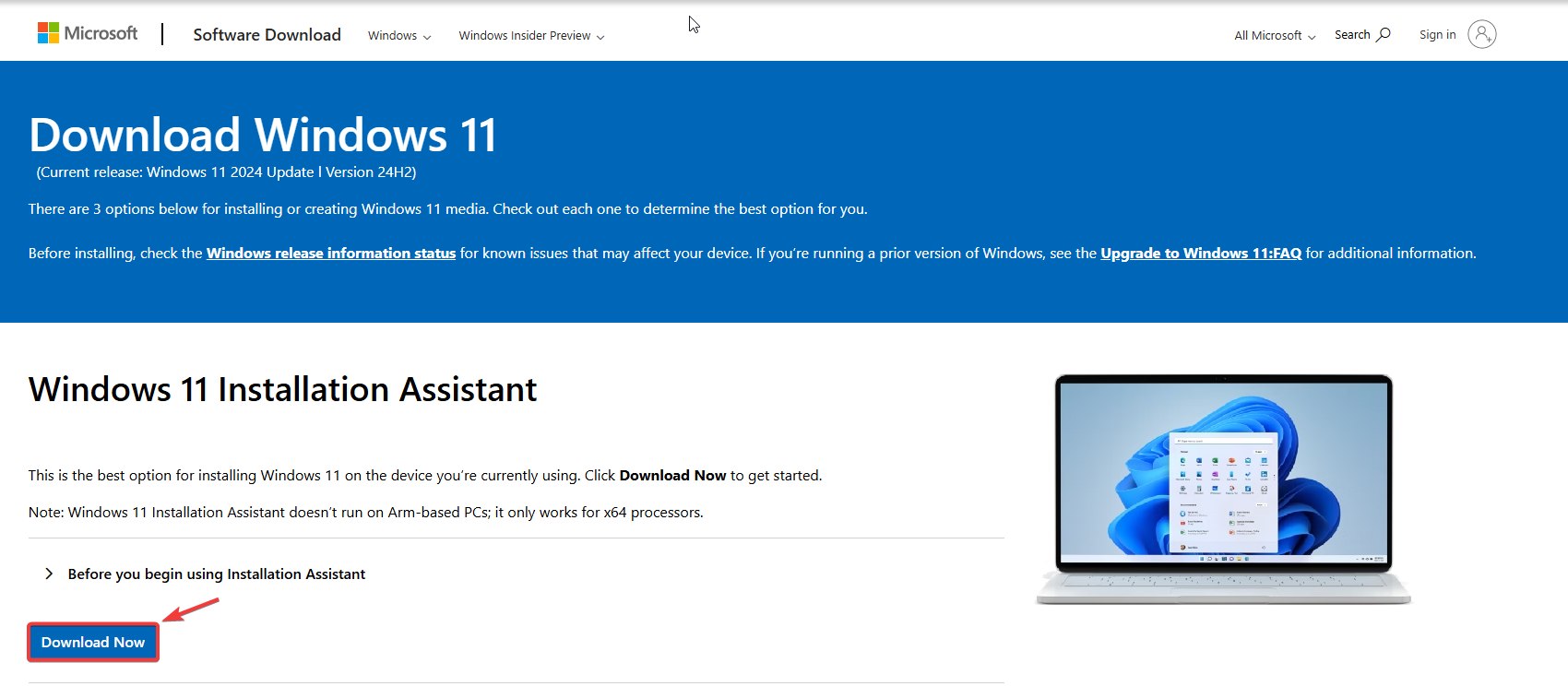The image size is (1568, 698).
Task: Open the All Microsoft dropdown
Action: point(1275,36)
